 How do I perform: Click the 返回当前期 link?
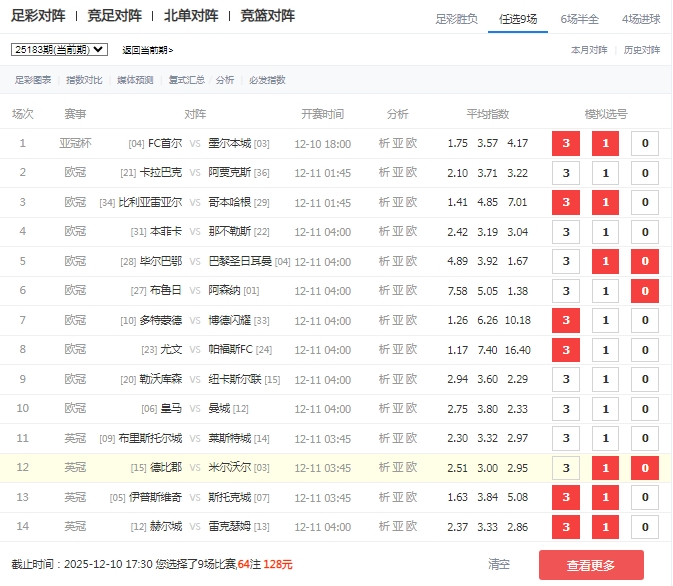[147, 49]
